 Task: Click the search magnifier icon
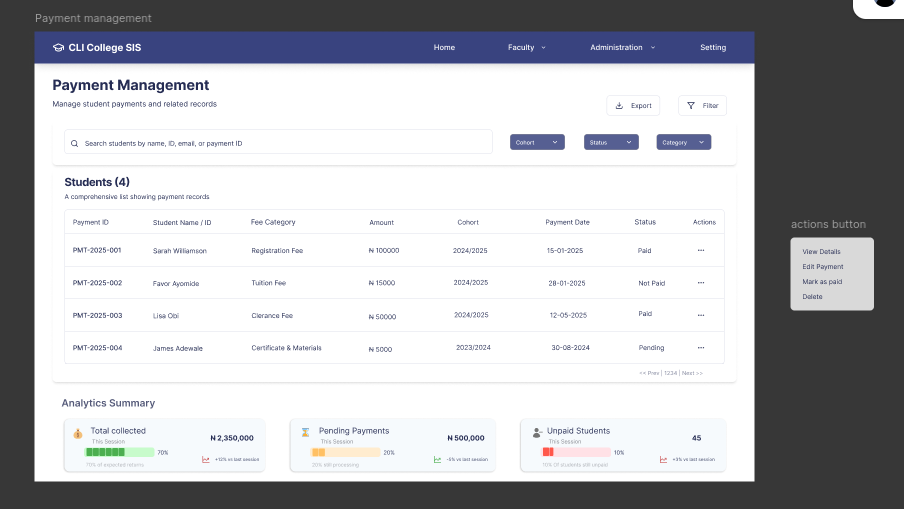75,143
